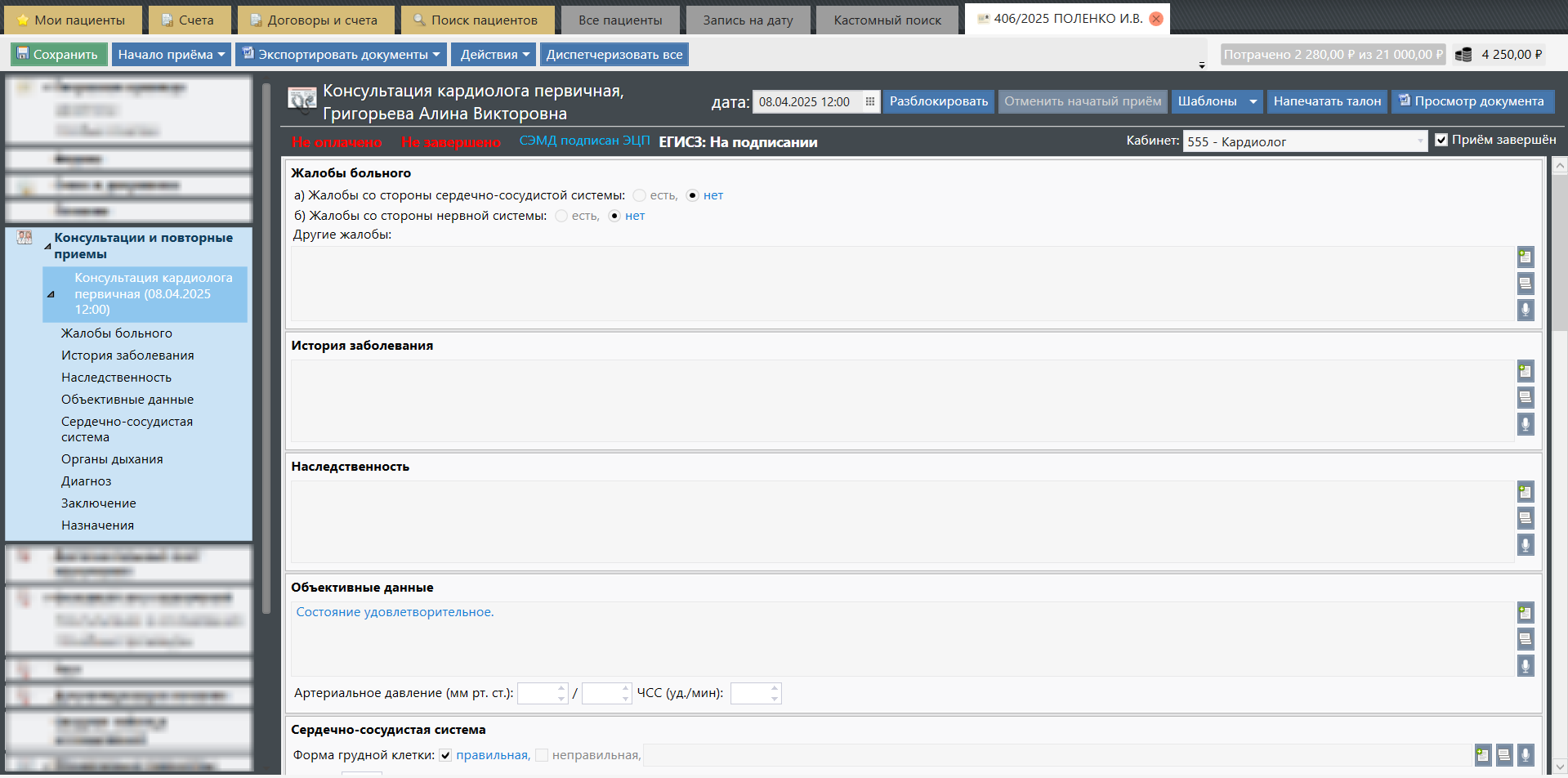1568x778 pixels.
Task: Select 'есть' for cardiovascular complaints
Action: (640, 195)
